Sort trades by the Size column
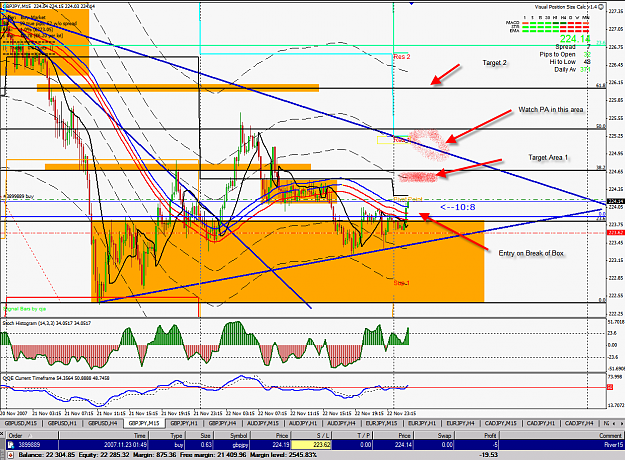 pyautogui.click(x=199, y=436)
